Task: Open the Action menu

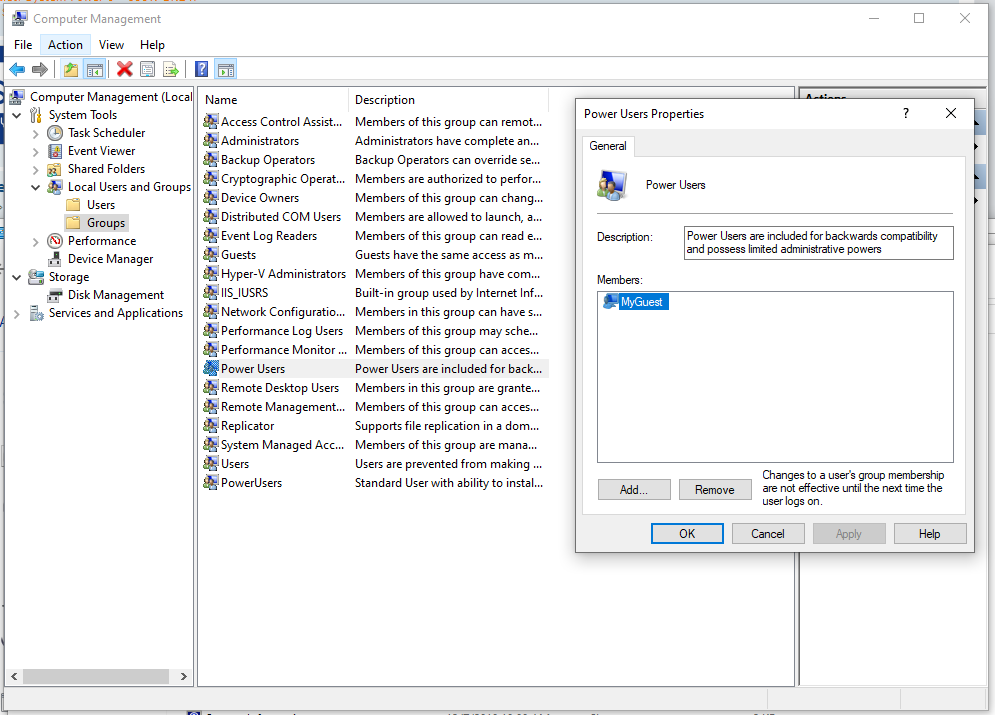Action: 65,45
